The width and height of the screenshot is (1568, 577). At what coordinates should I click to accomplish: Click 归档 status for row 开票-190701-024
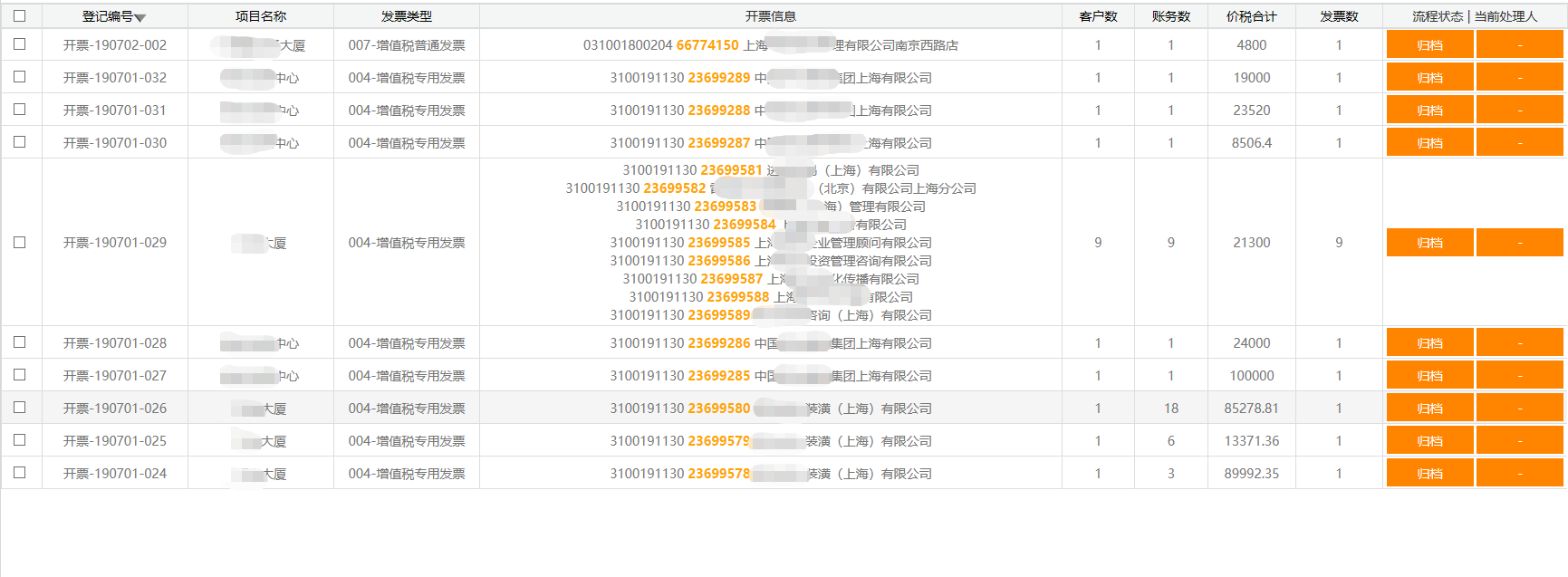tap(1429, 474)
